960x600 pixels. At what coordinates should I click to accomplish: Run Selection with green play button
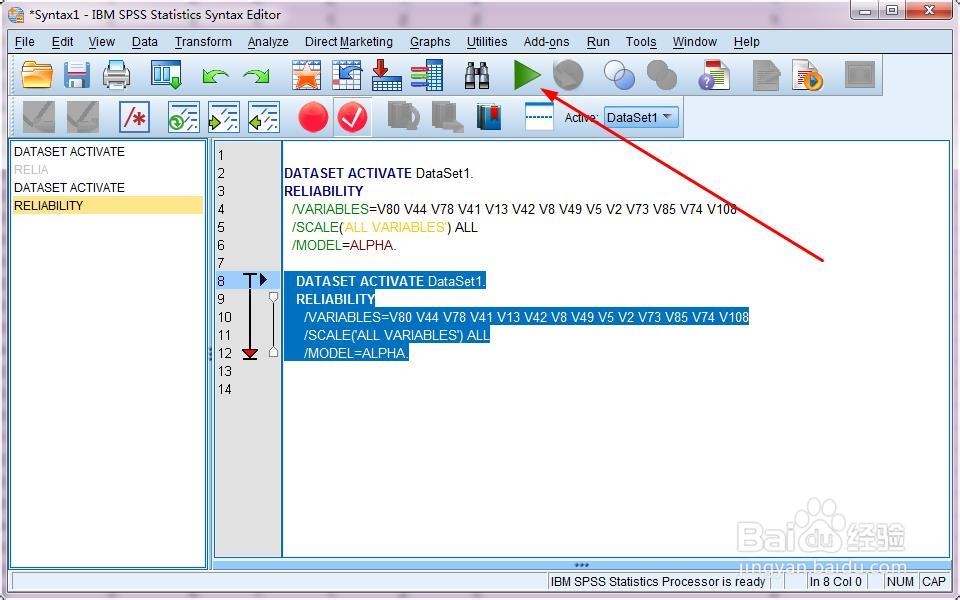[527, 75]
